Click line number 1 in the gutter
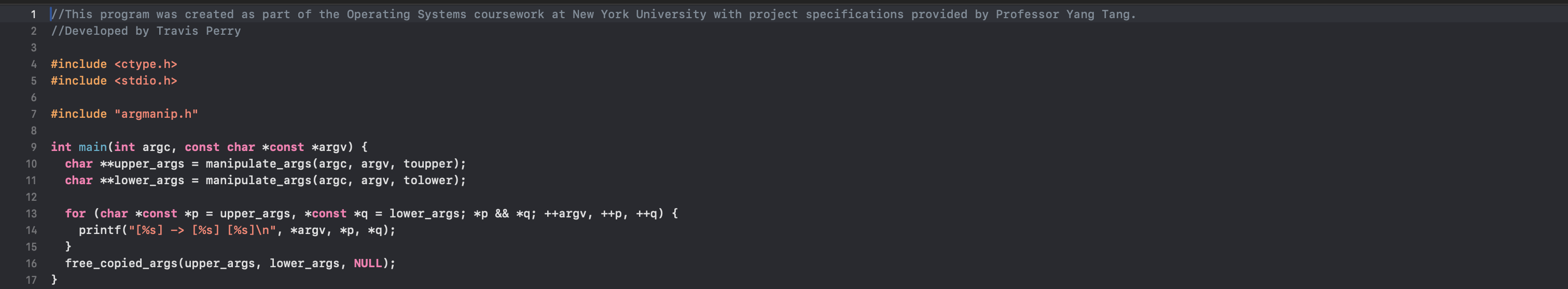The width and height of the screenshot is (1568, 289). (x=34, y=14)
